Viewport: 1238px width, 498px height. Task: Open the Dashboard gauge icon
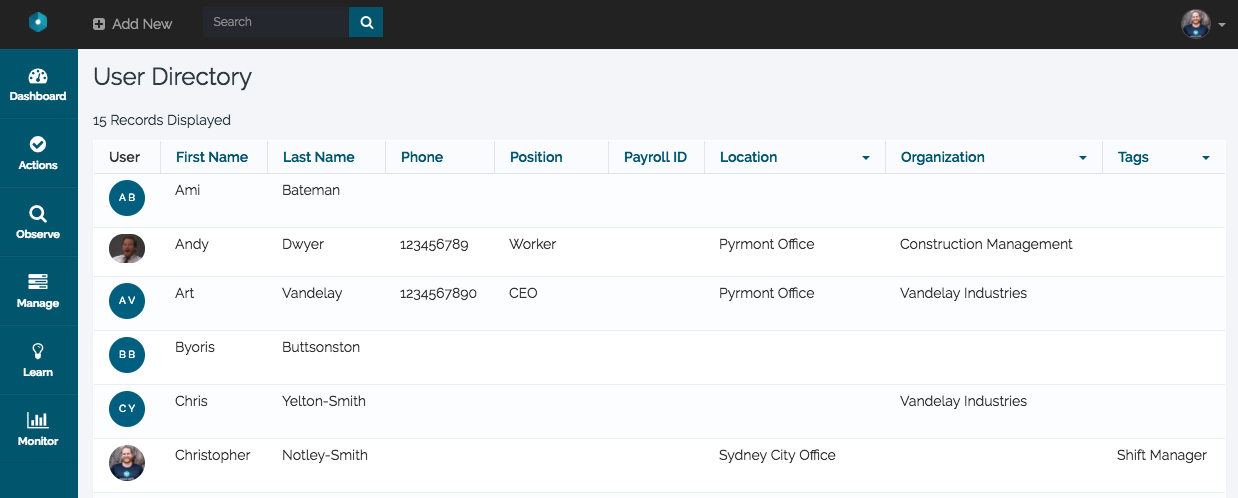click(x=38, y=77)
